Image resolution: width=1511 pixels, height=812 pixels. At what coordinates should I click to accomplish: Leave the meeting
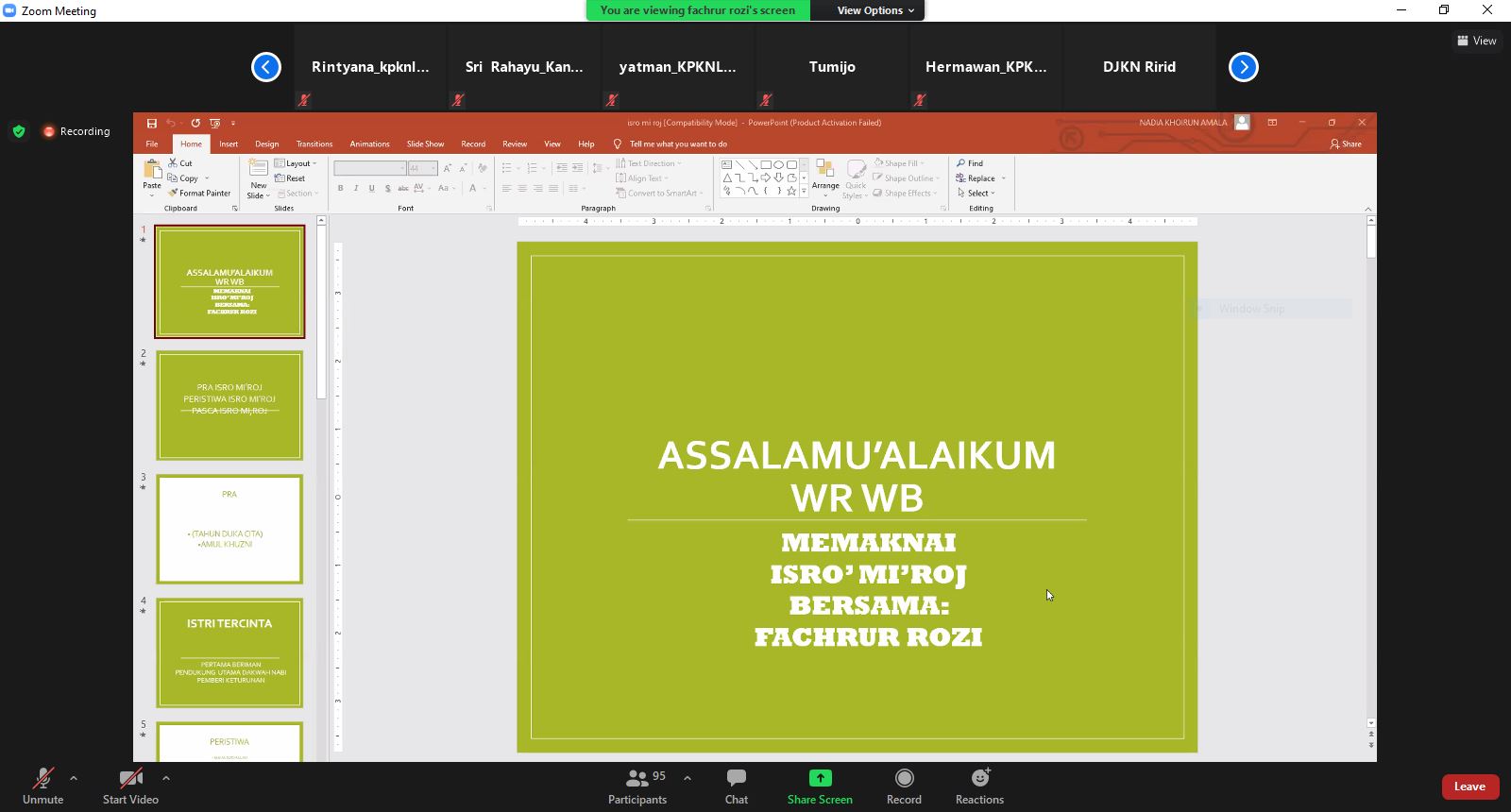pos(1469,787)
